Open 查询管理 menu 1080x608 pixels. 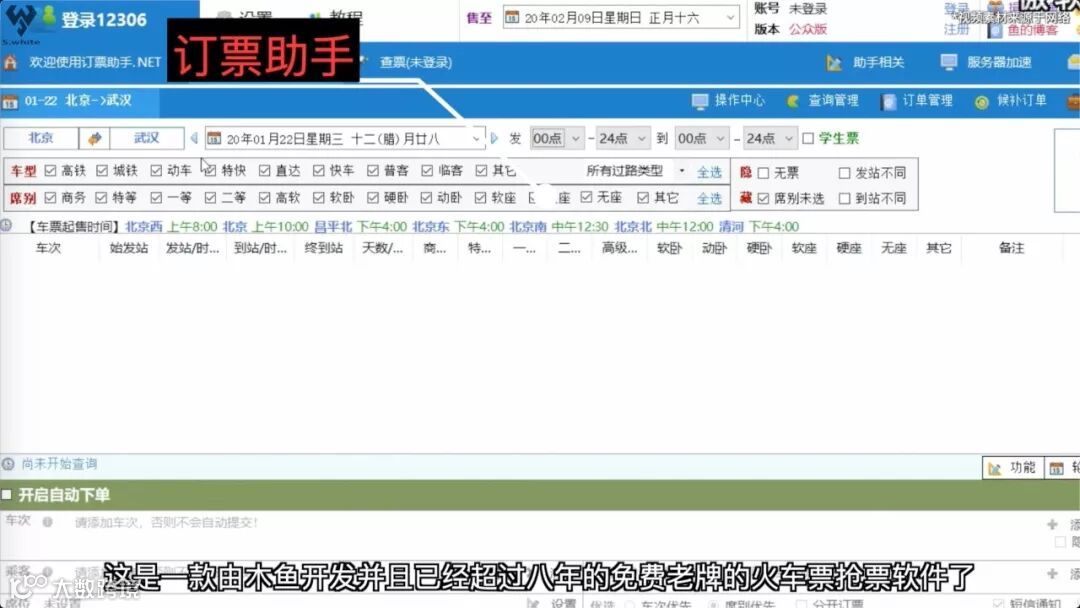coord(833,101)
